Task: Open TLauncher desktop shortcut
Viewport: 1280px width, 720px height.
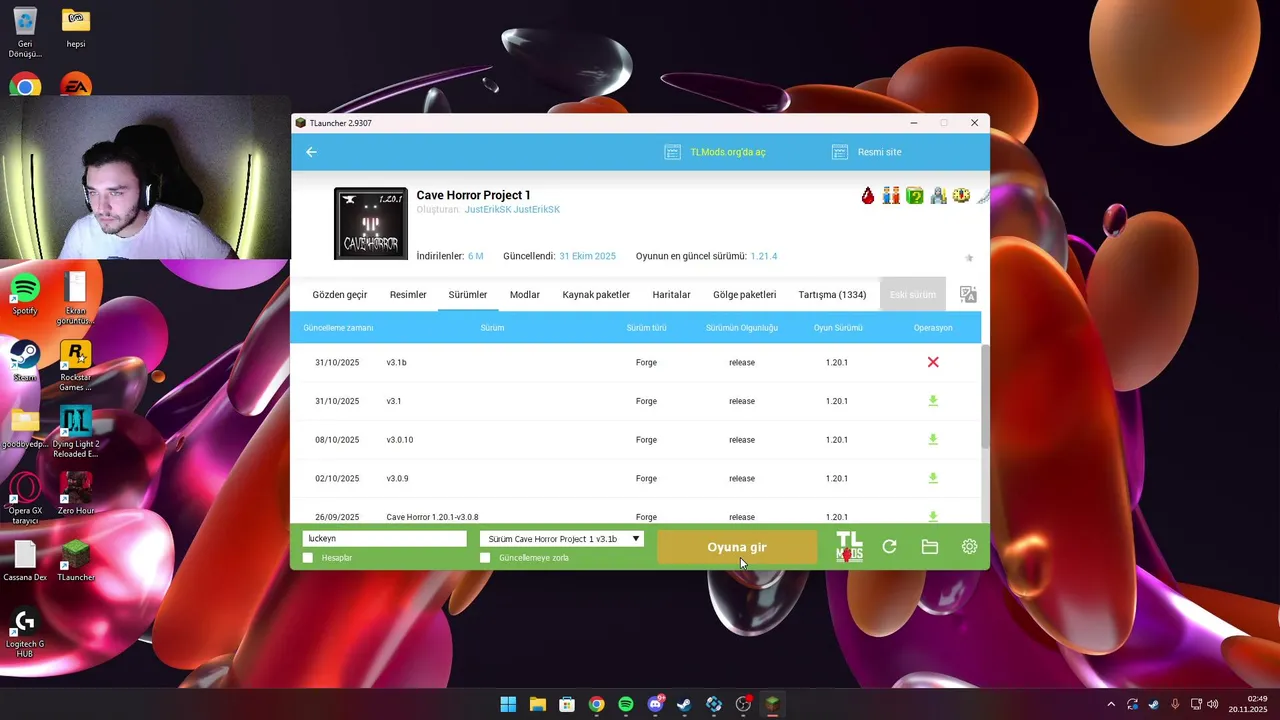Action: pos(75,560)
